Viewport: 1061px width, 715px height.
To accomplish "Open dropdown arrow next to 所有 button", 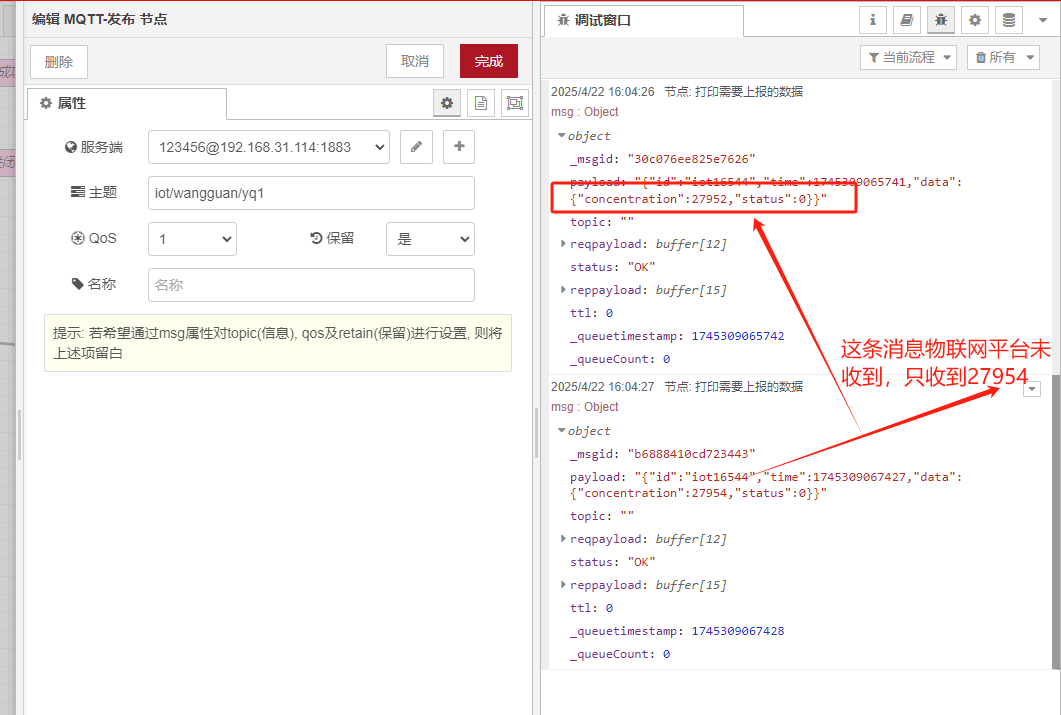I will 1031,57.
